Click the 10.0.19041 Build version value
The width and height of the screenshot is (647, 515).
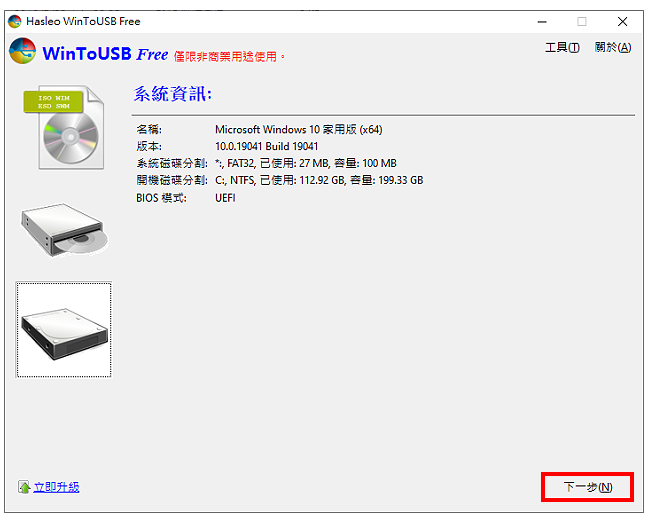pos(267,146)
